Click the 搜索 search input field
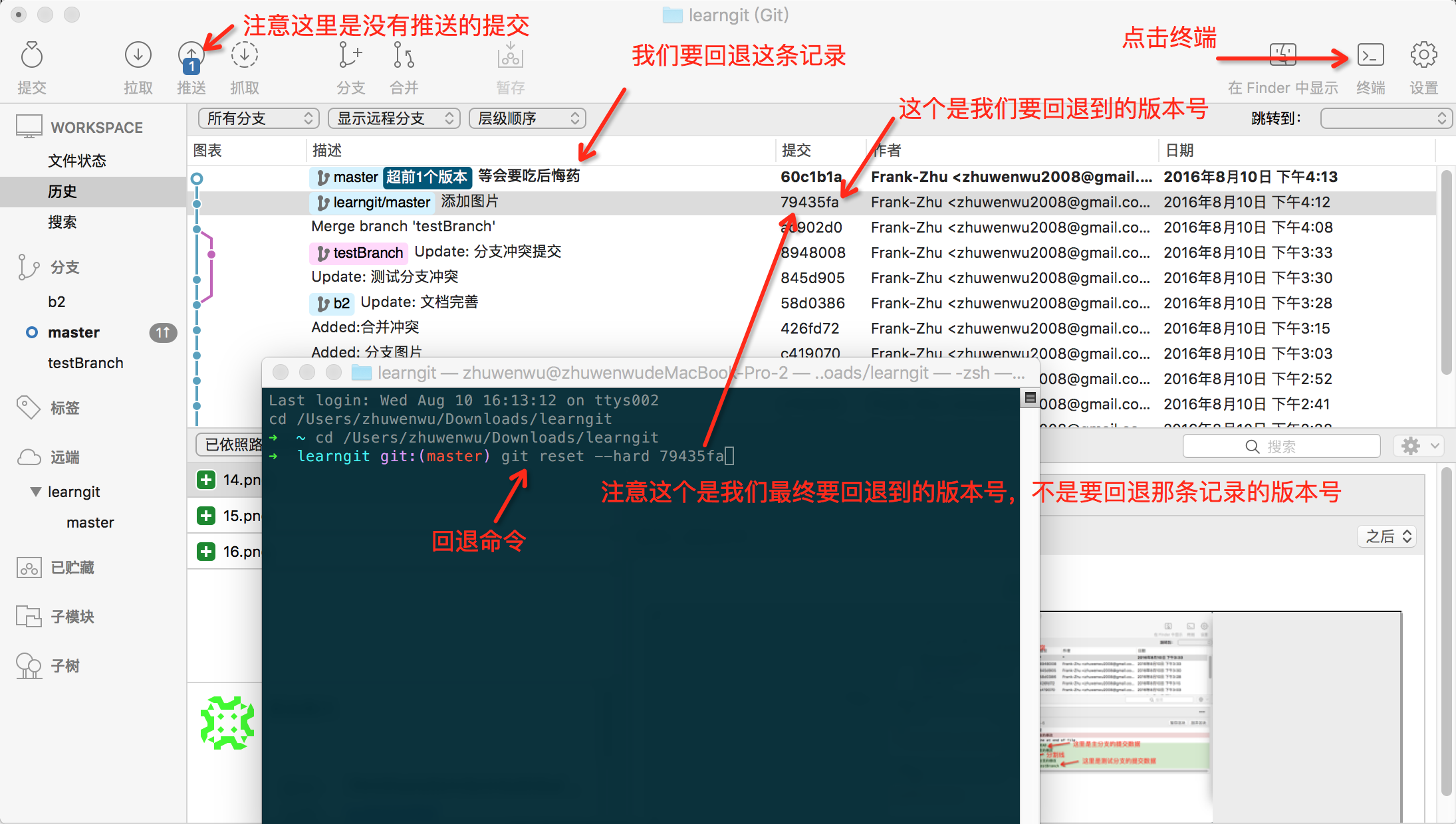The image size is (1456, 824). point(1281,447)
